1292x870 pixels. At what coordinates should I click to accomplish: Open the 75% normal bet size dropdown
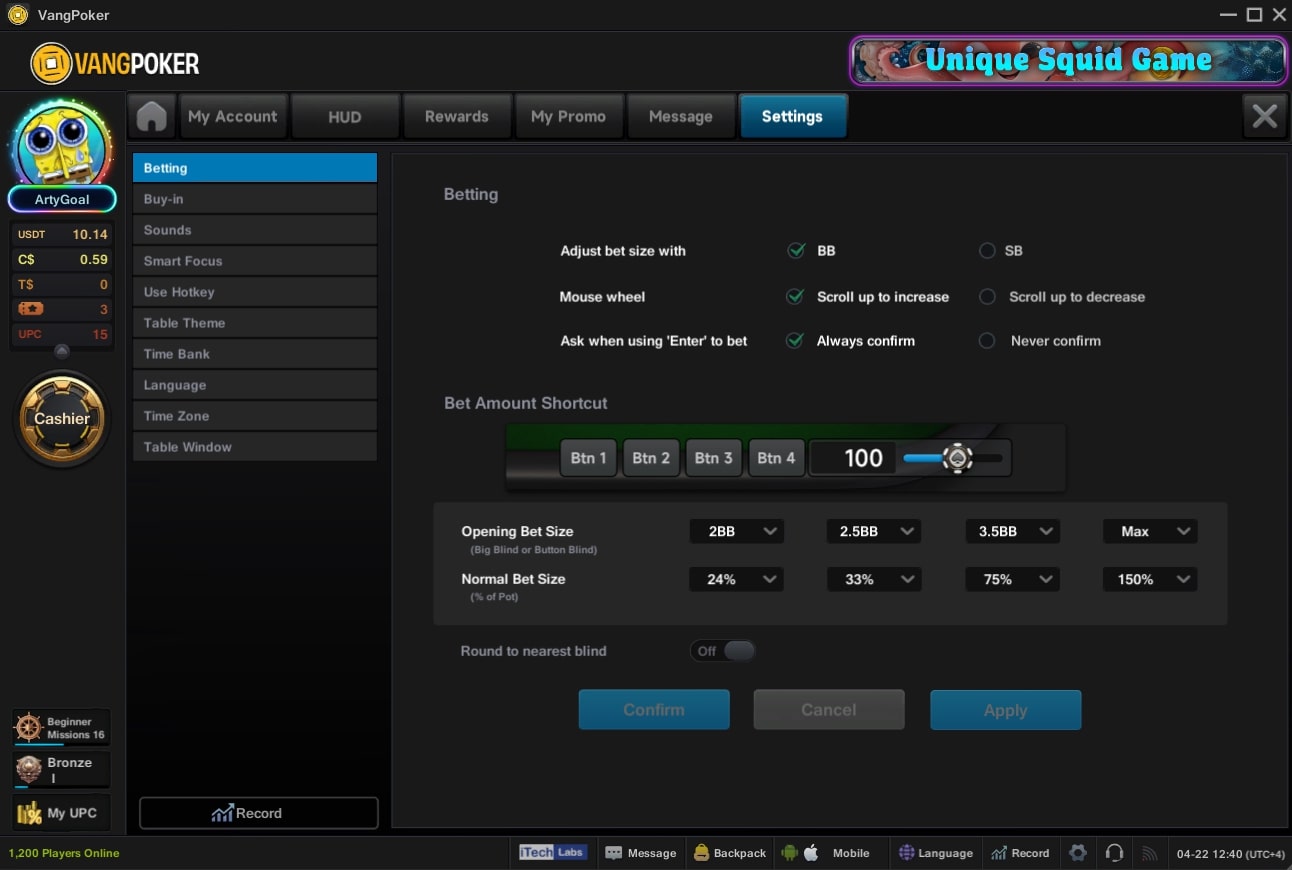click(1012, 579)
